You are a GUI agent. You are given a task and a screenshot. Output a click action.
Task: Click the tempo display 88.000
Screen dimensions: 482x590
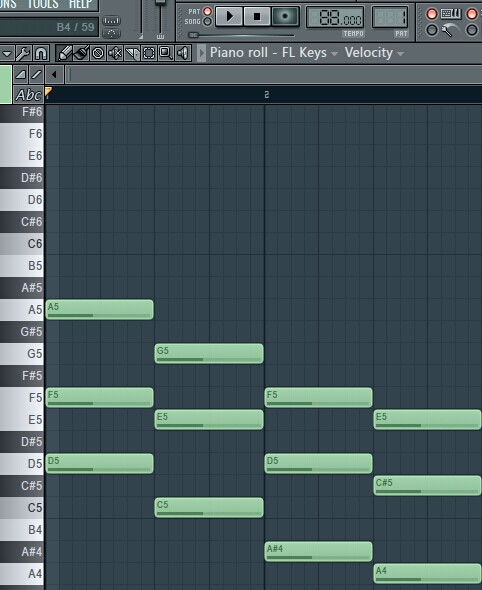point(335,17)
